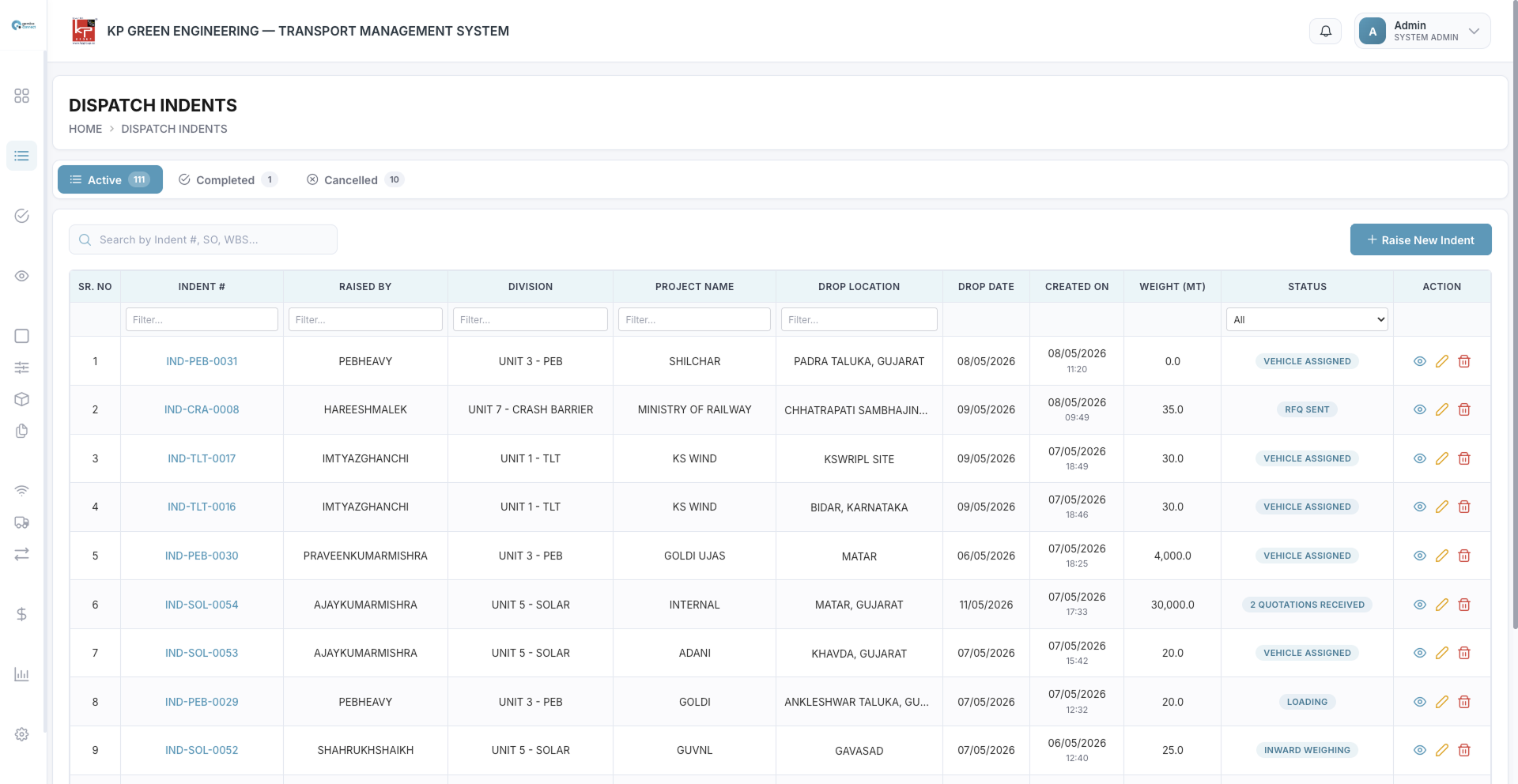Delete indent IND-PEB-0029 with trash icon
Screen dimensions: 1518x784
[x=1464, y=702]
